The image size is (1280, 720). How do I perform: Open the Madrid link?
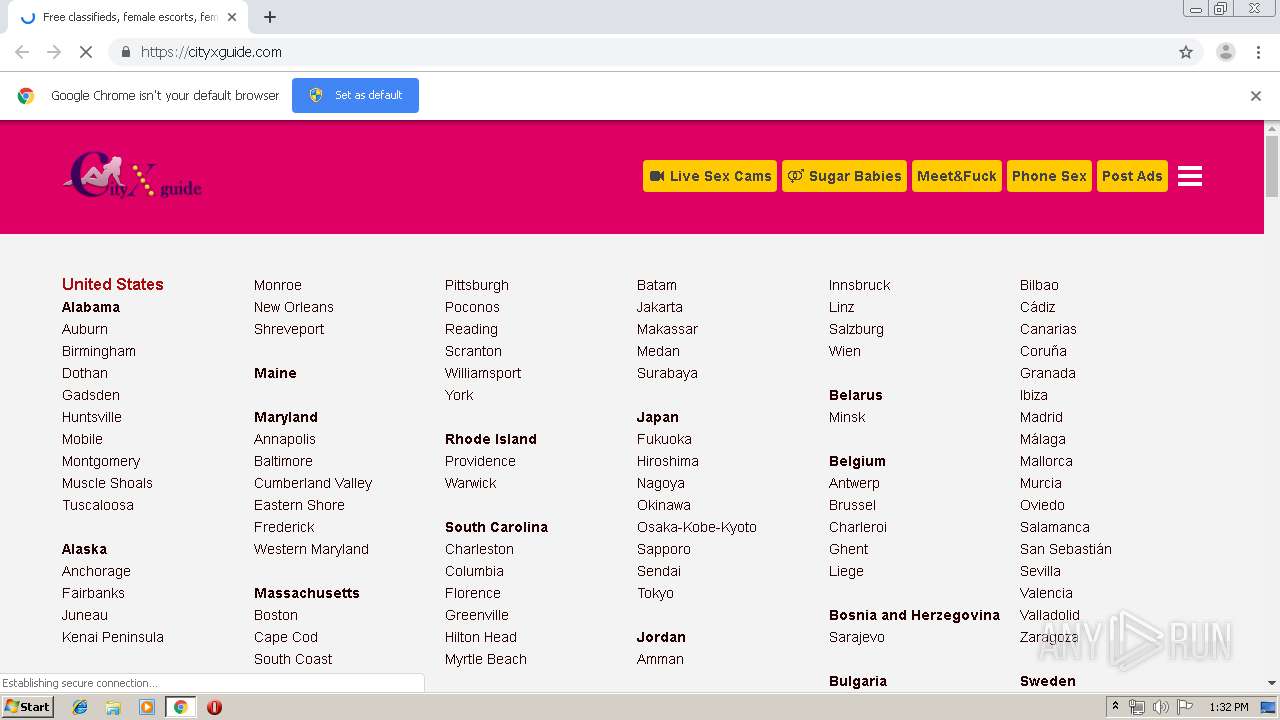(x=1041, y=417)
